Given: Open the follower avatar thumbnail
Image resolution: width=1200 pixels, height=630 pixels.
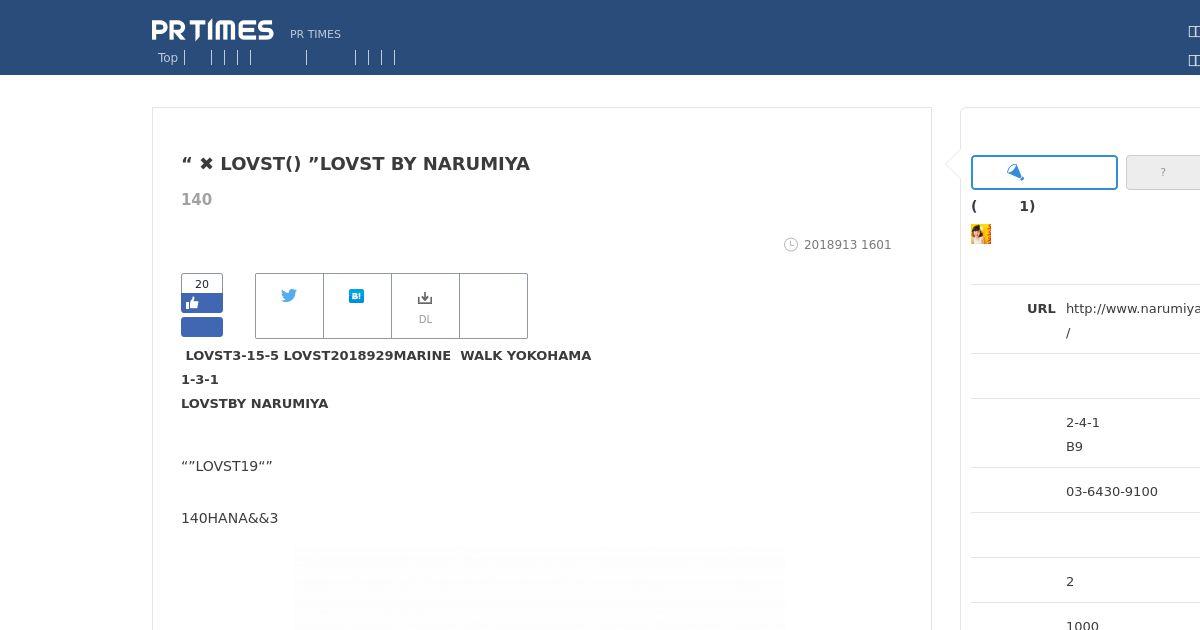Looking at the screenshot, I should [981, 234].
